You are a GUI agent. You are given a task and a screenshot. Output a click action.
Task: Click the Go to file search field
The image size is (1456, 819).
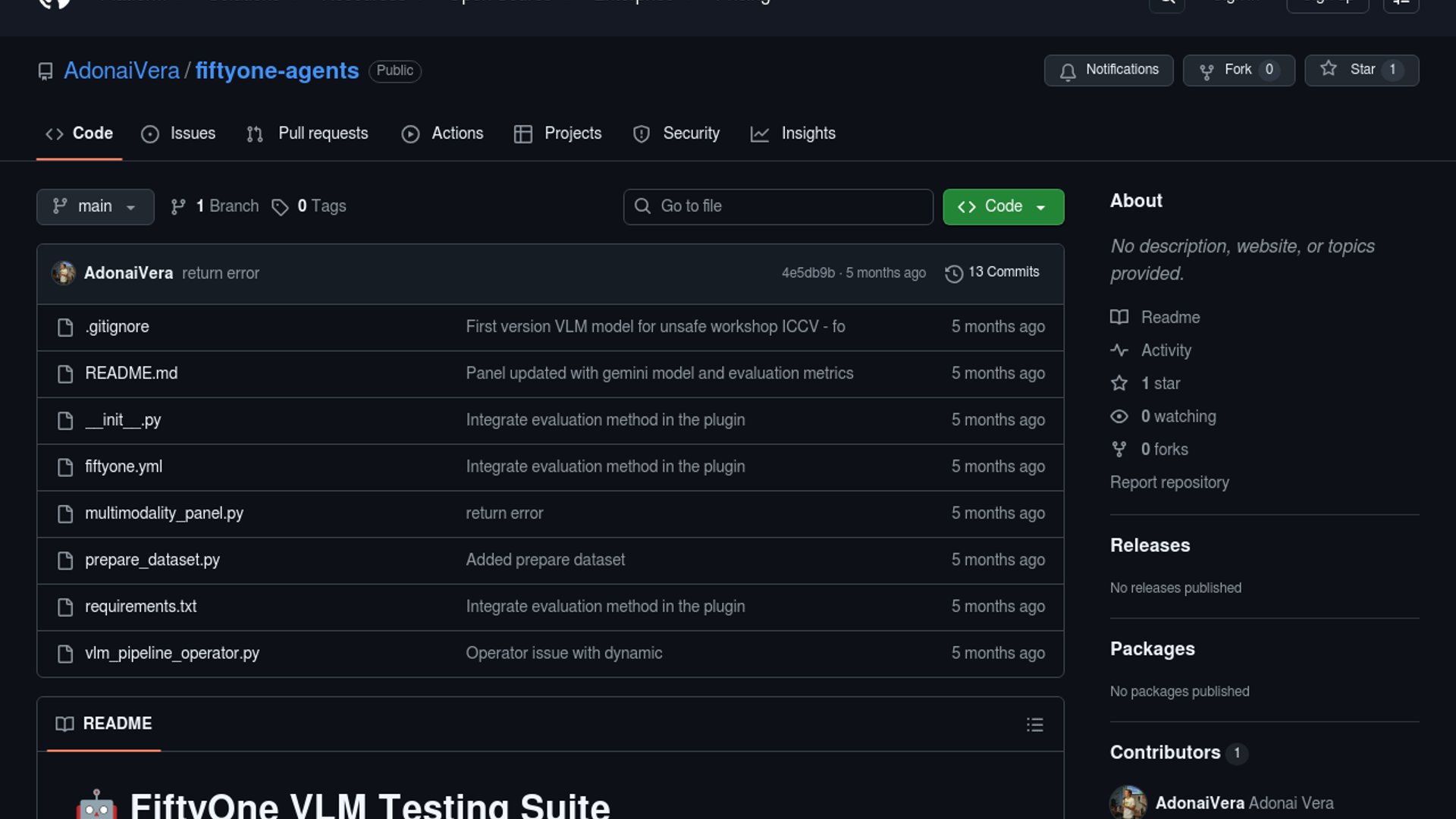778,207
